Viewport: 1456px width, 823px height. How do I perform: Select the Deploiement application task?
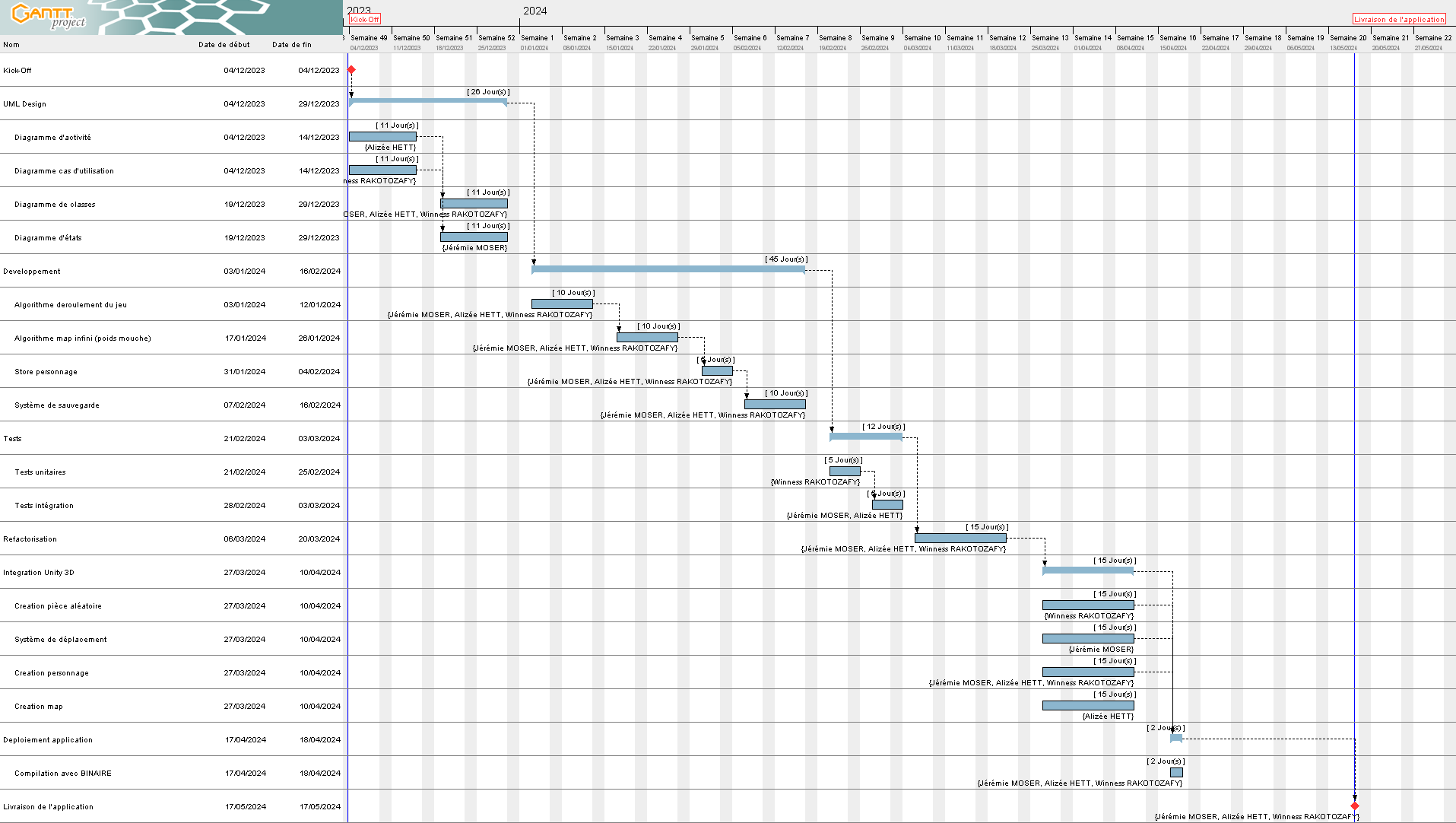[48, 740]
